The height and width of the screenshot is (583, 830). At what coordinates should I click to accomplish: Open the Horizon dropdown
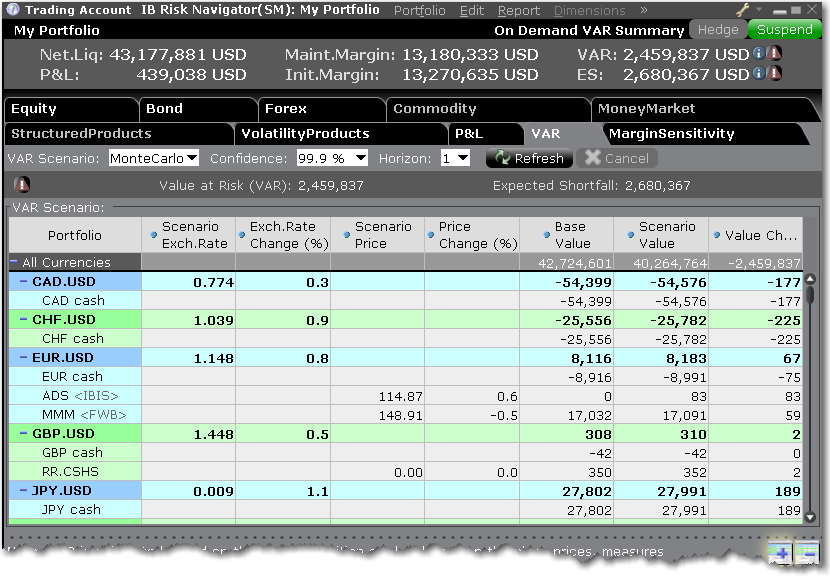(455, 158)
